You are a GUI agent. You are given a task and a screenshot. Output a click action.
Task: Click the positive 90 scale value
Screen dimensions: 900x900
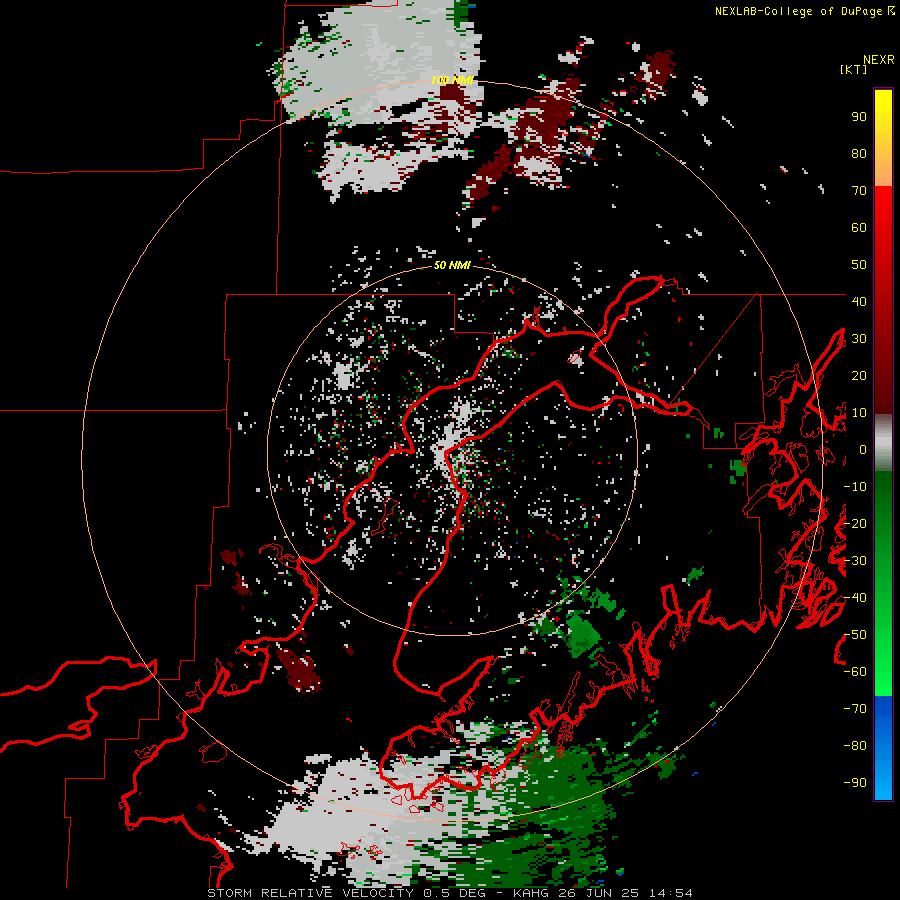(859, 117)
